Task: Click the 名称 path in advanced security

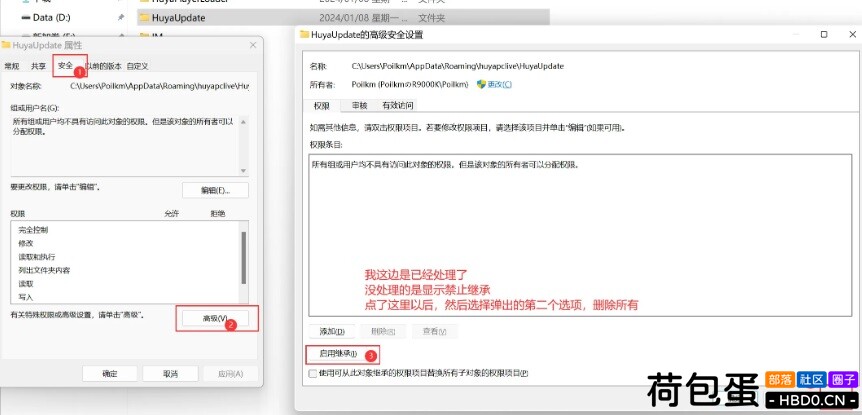Action: click(x=457, y=66)
